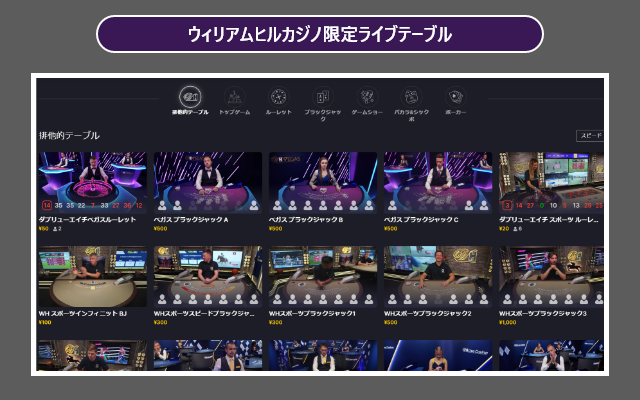
Task: Click the ルーレット tab label
Action: (x=279, y=114)
